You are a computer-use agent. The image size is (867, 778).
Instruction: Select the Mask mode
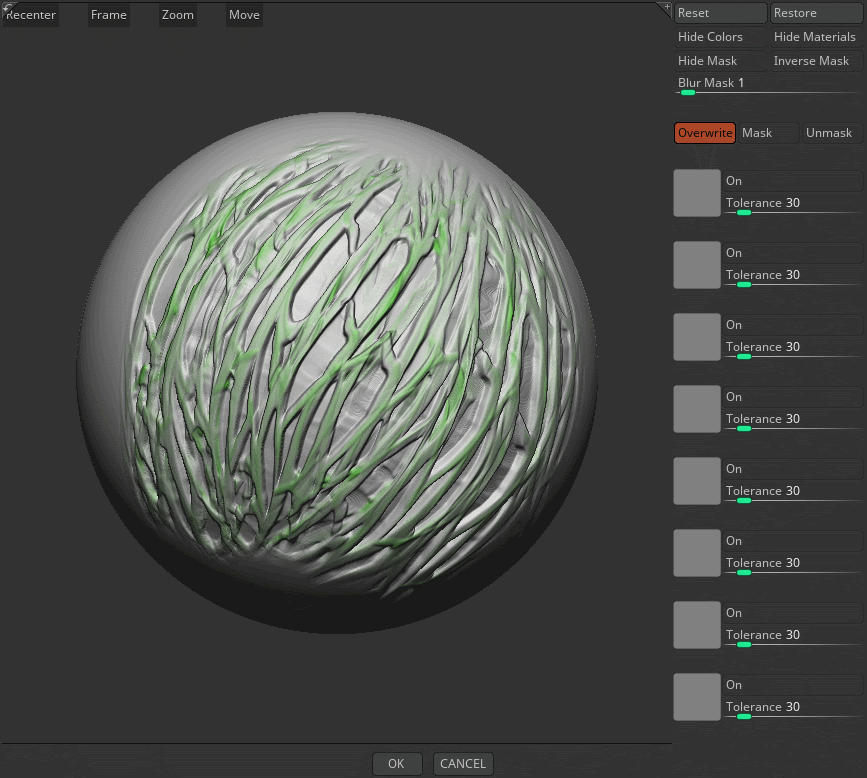tap(769, 133)
